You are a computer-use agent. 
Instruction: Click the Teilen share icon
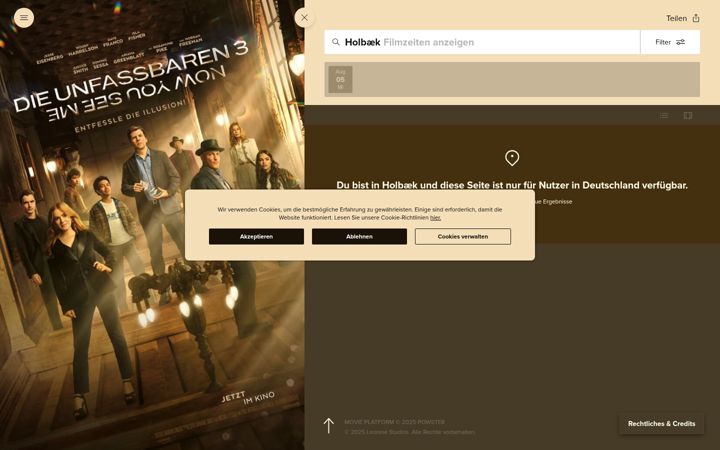(696, 18)
